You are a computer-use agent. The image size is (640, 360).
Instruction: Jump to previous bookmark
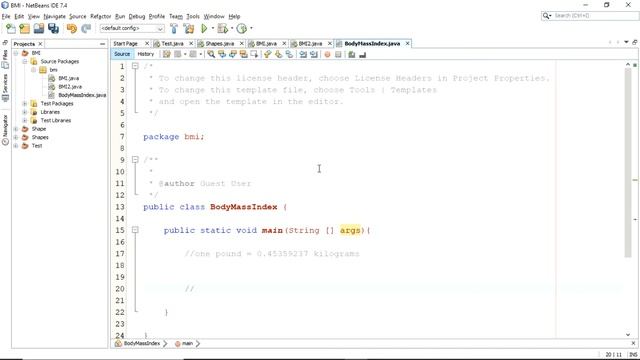coord(267,54)
